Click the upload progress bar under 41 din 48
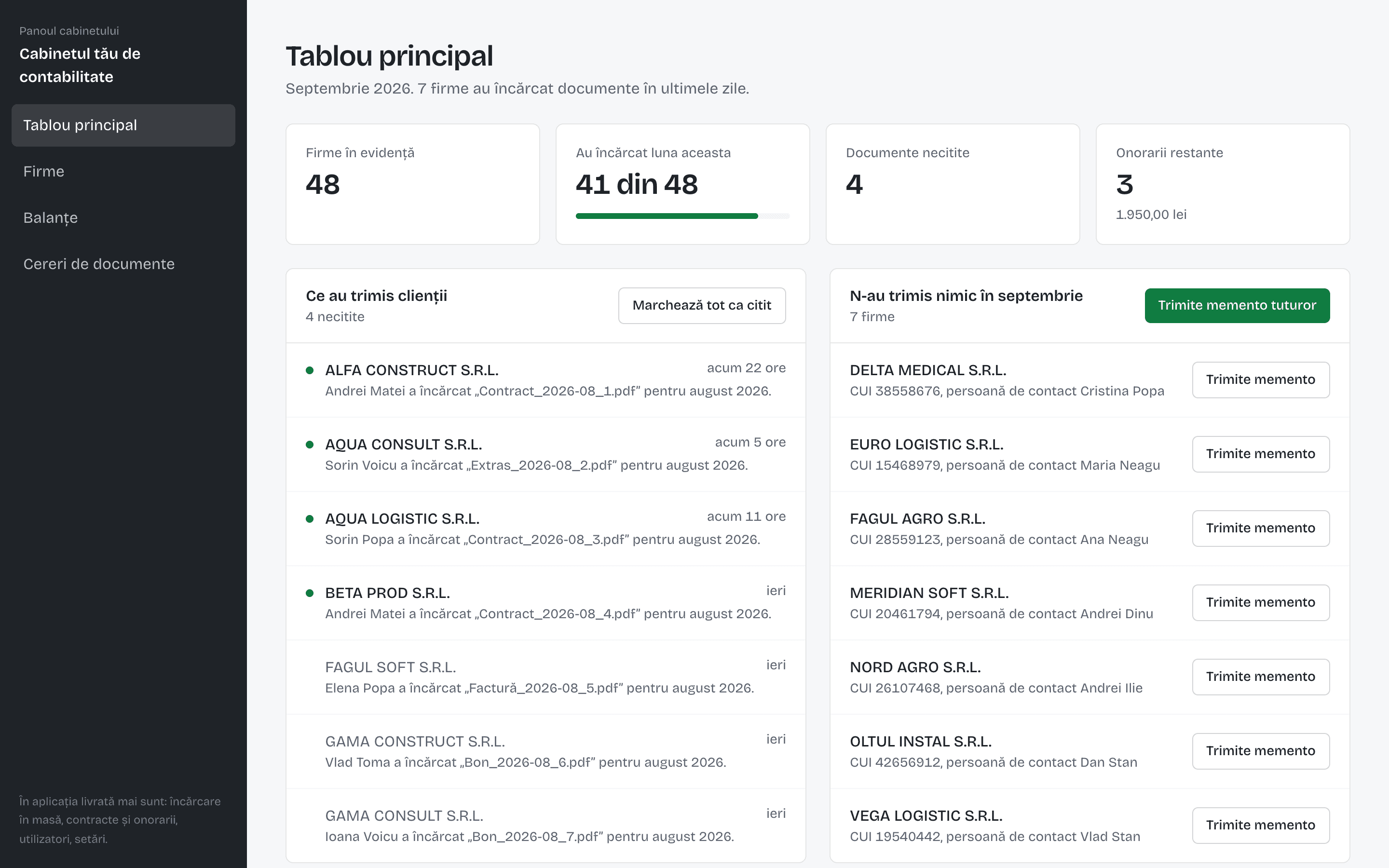 pyautogui.click(x=682, y=216)
